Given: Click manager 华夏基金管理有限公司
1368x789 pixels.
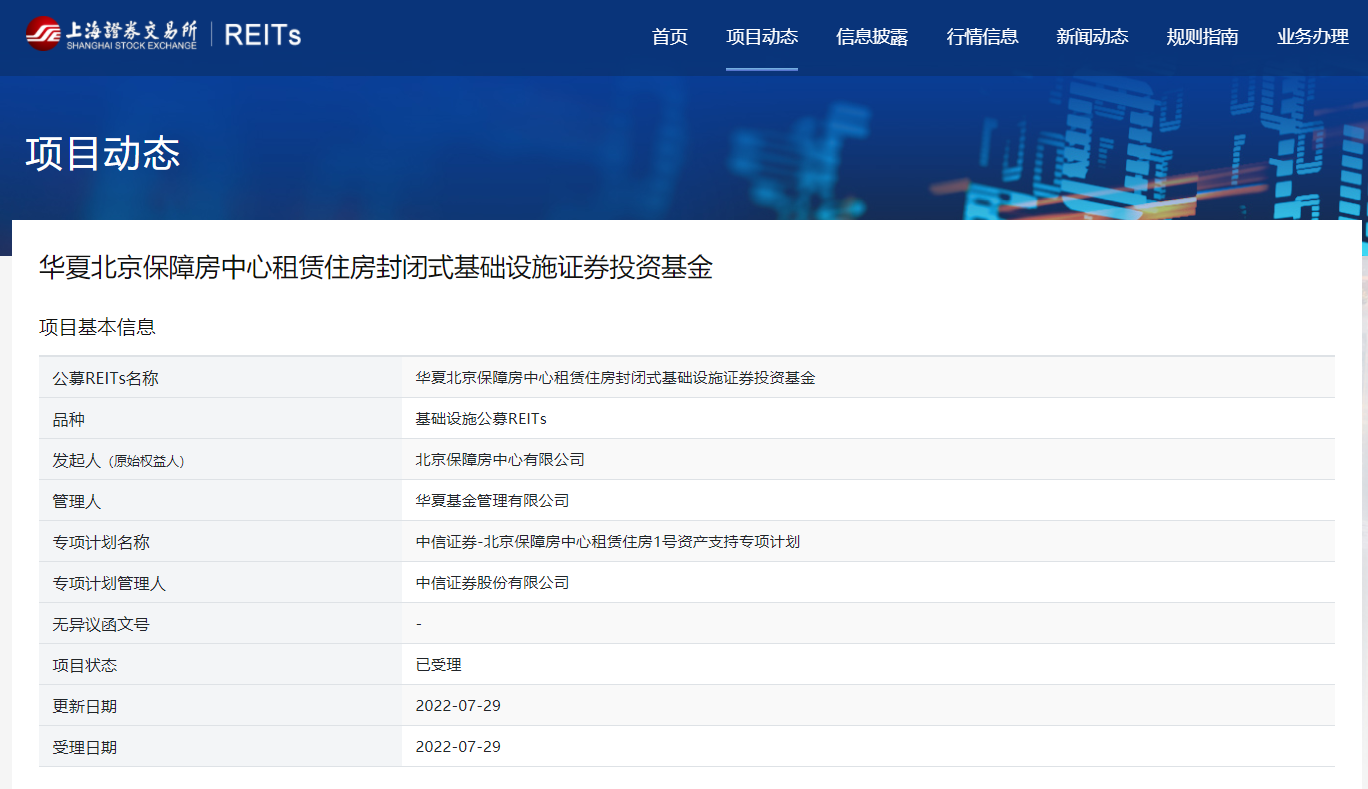Looking at the screenshot, I should pos(492,501).
